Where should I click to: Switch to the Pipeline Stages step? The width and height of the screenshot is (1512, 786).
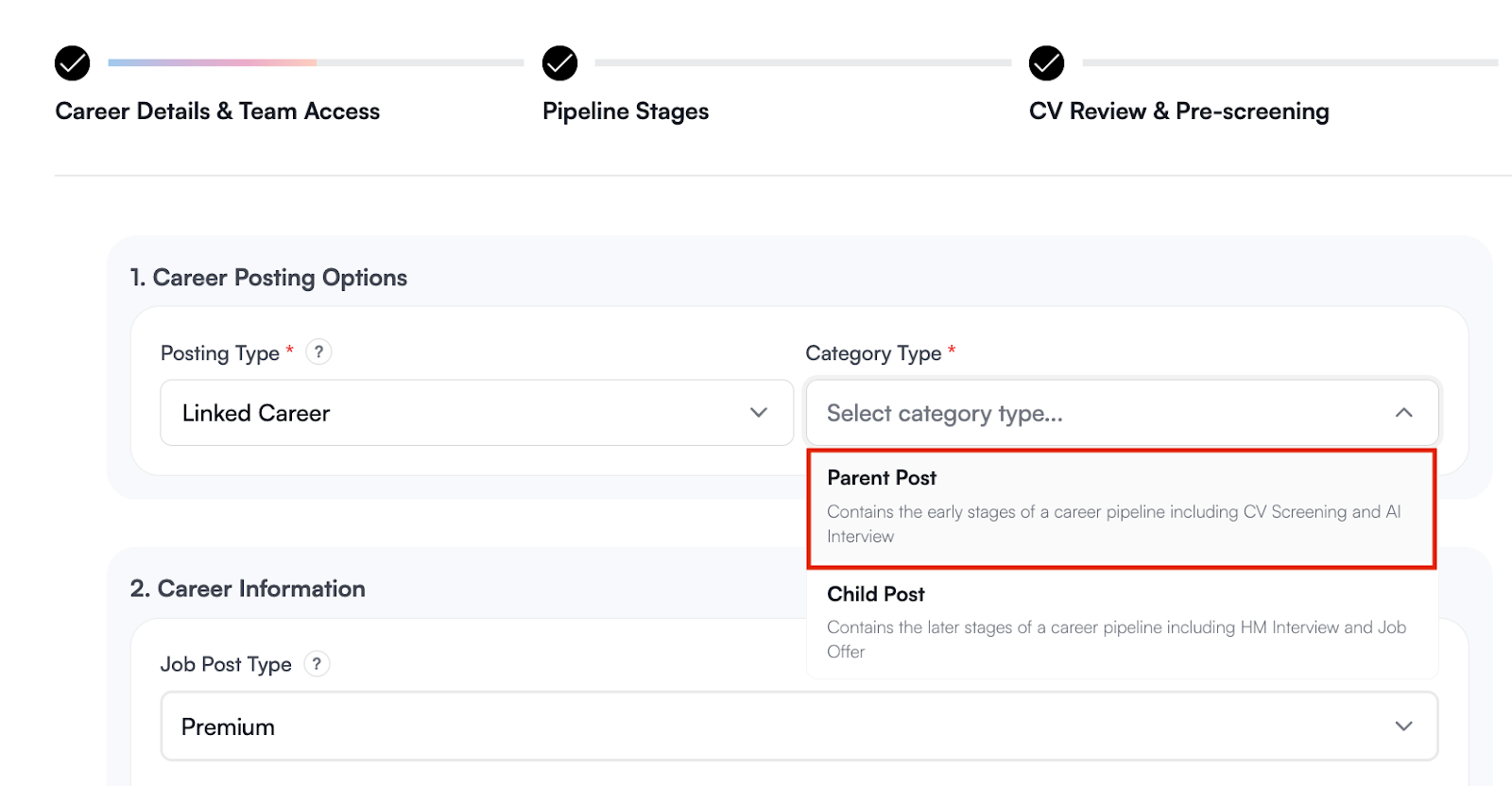point(626,111)
